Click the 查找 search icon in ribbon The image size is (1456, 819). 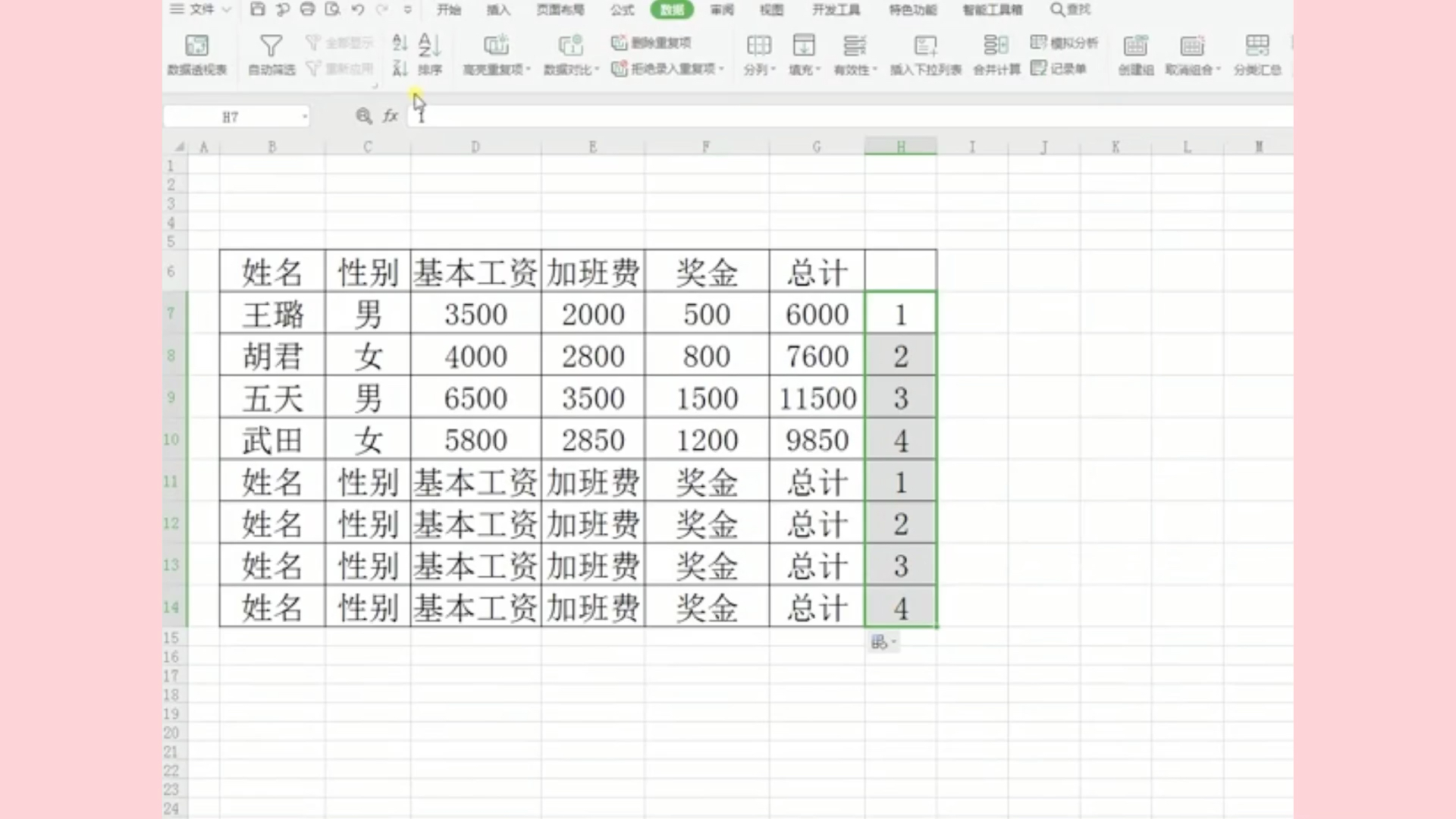click(1070, 9)
